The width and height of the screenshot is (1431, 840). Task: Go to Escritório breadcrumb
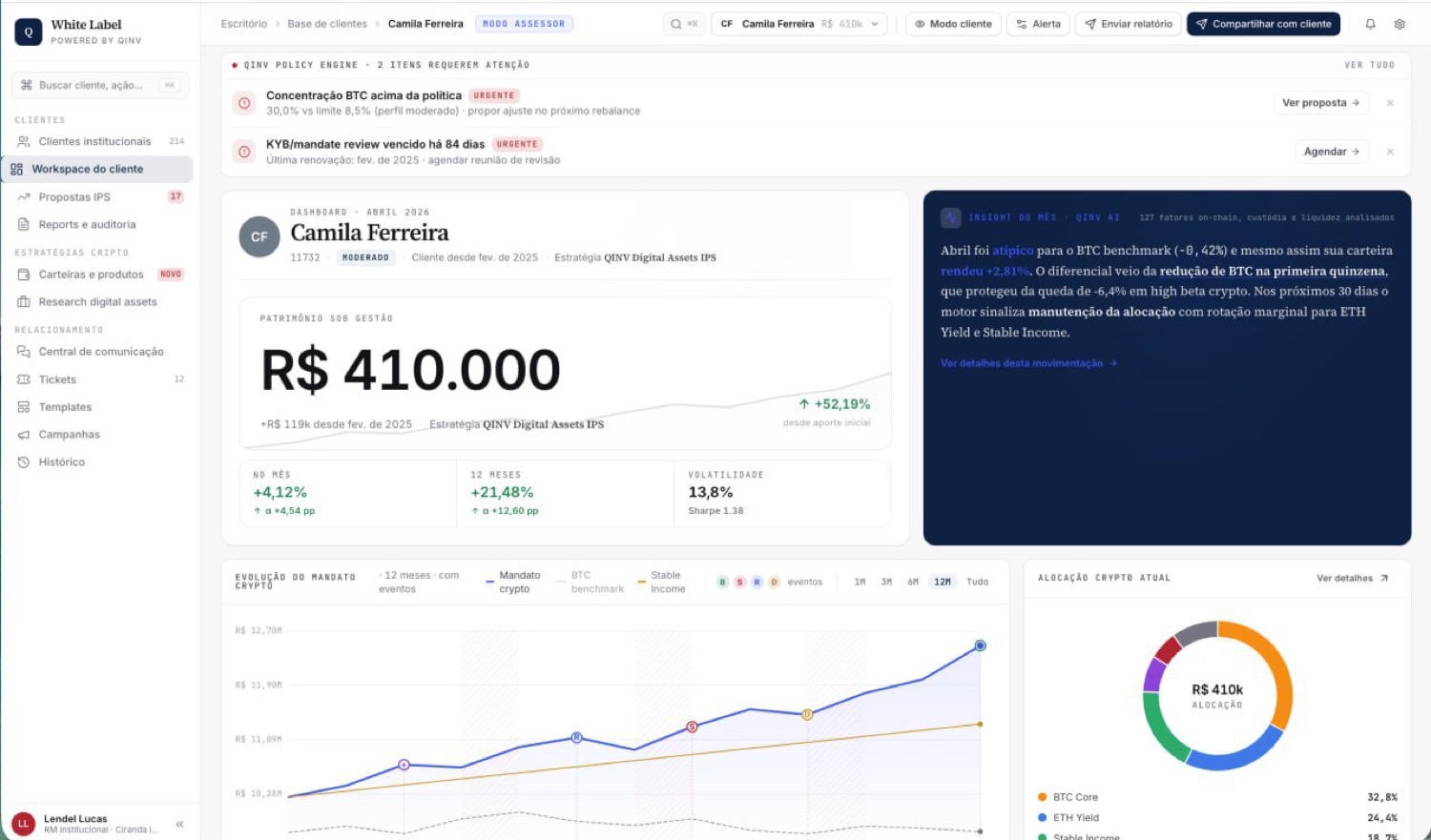point(244,24)
